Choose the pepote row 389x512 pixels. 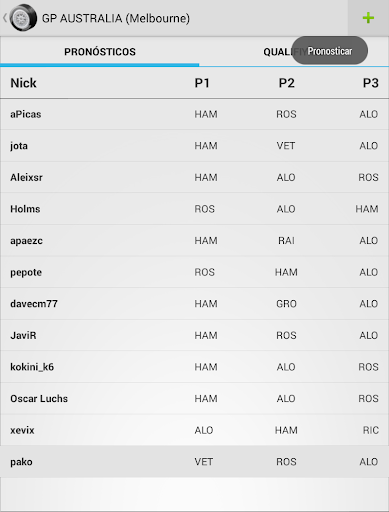[x=194, y=272]
